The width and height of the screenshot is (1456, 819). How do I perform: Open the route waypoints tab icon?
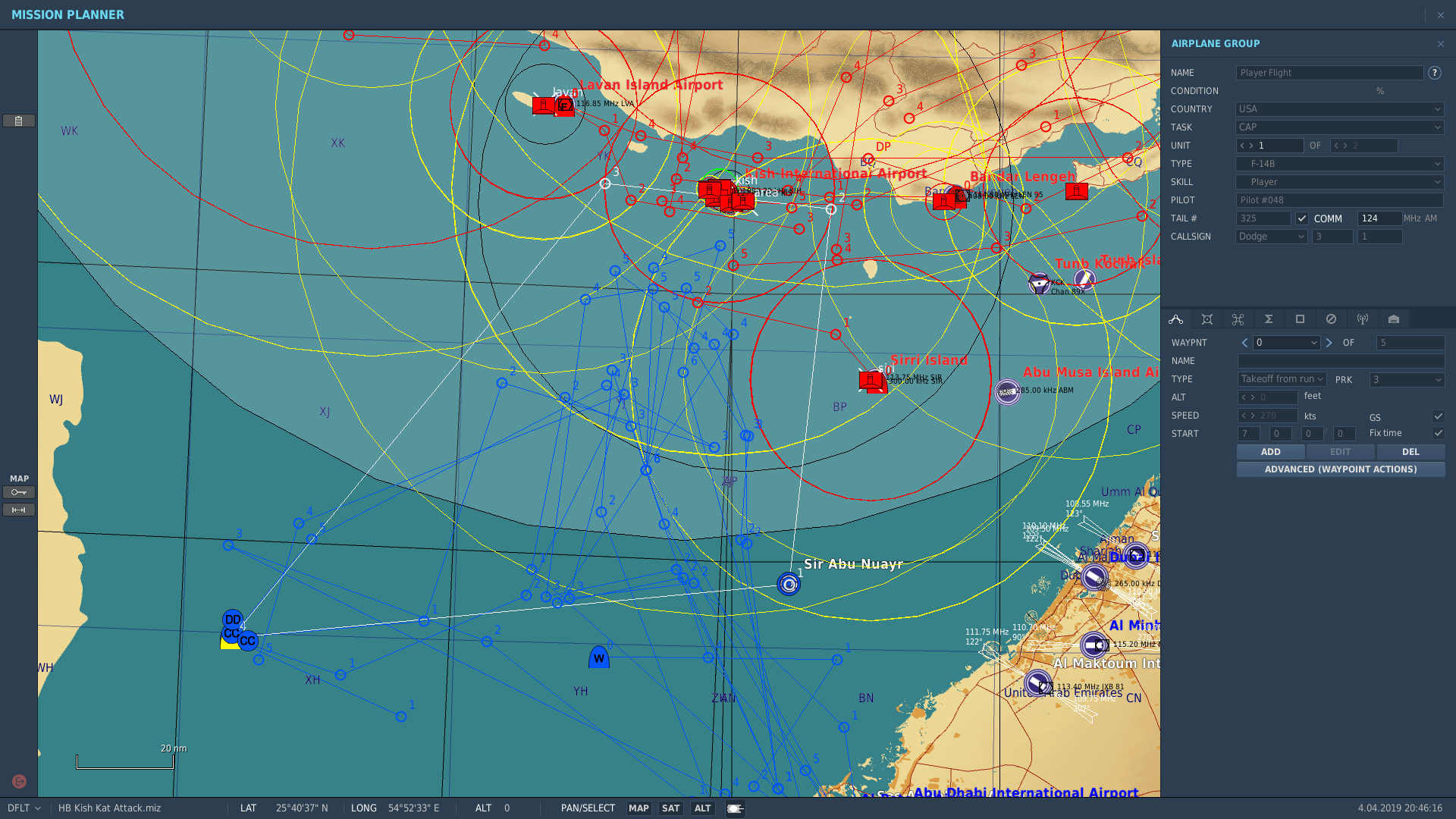(1176, 319)
